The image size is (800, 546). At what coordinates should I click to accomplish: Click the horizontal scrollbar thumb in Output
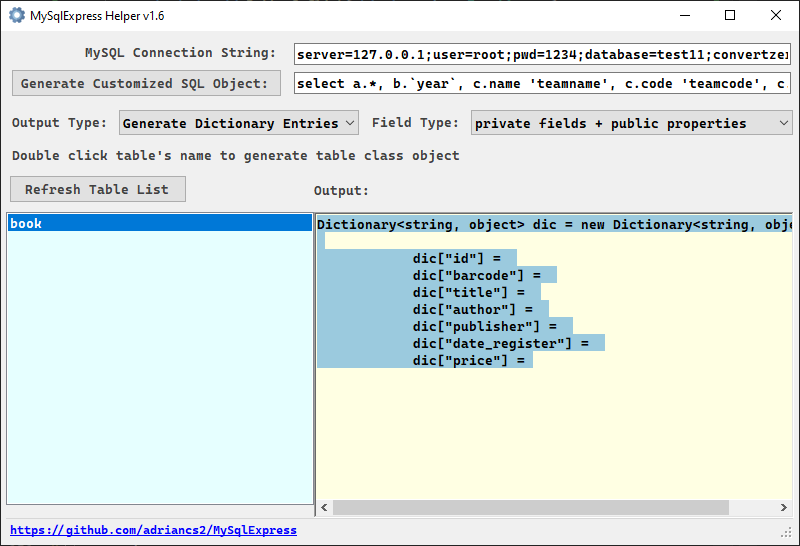click(x=531, y=507)
